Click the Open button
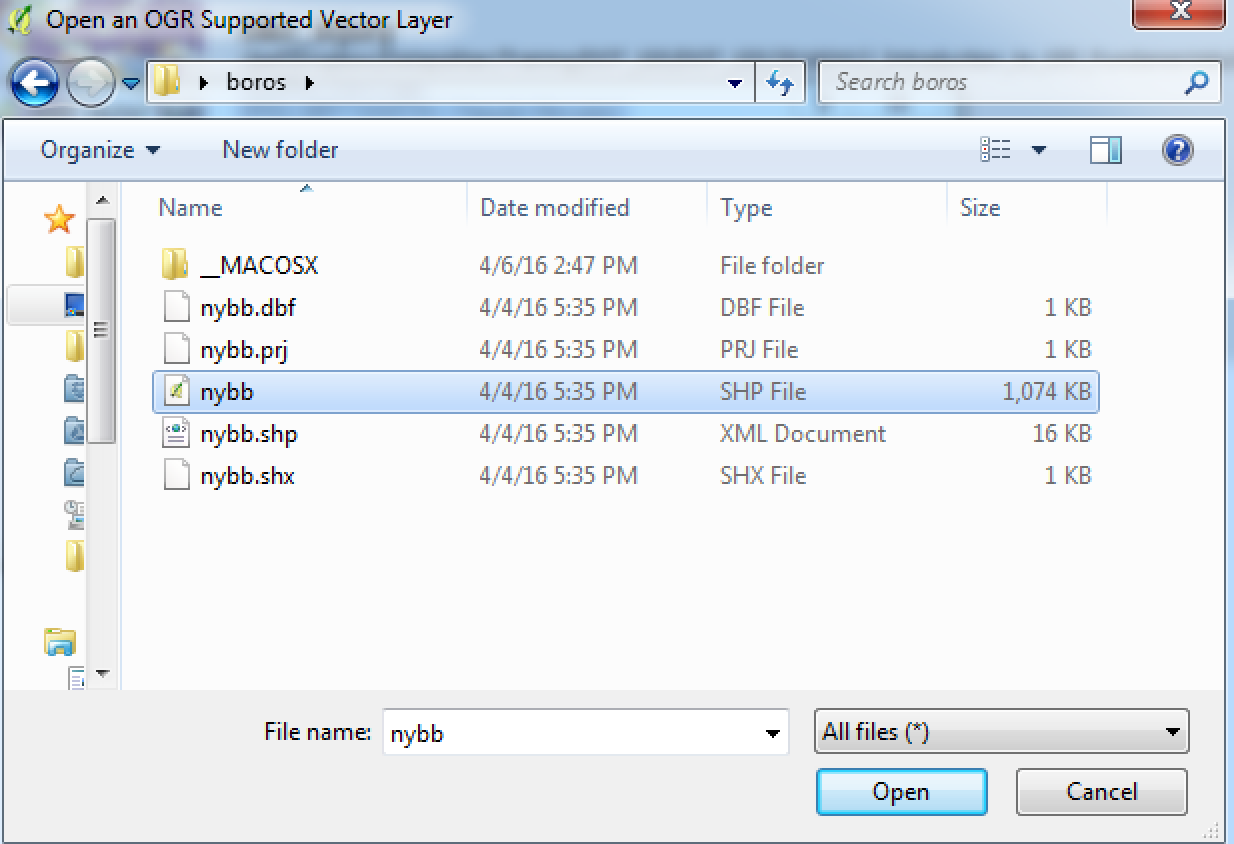The width and height of the screenshot is (1234, 844). 901,792
